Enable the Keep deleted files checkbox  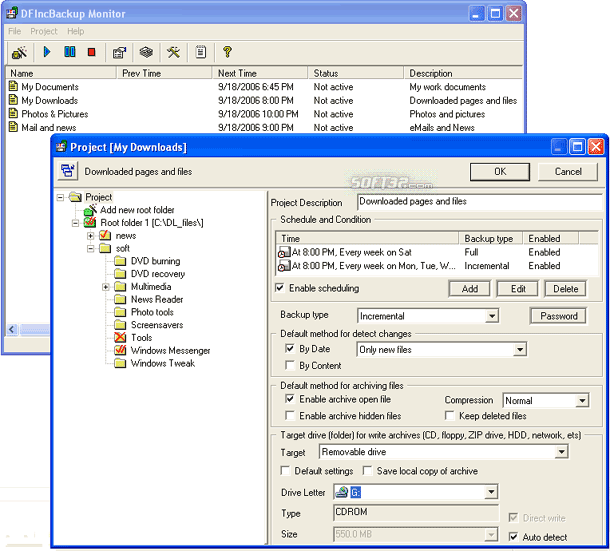click(450, 415)
